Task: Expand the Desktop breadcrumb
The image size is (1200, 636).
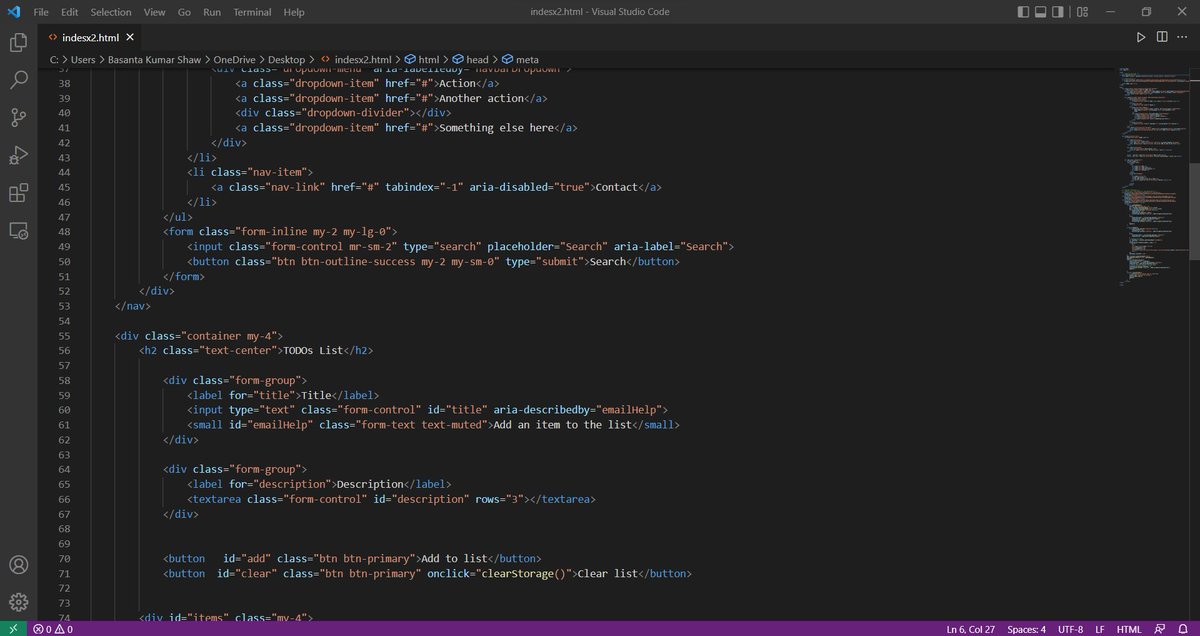Action: tap(287, 60)
